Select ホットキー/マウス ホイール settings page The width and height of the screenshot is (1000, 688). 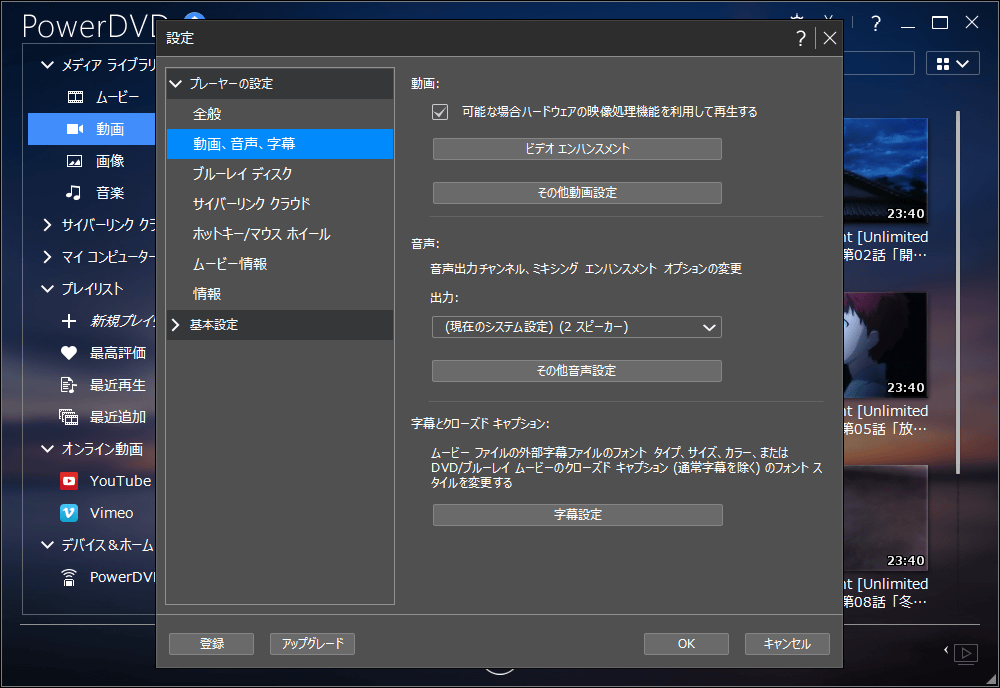tap(279, 234)
